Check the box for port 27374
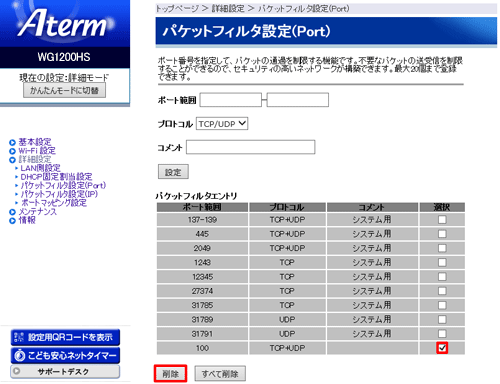 (442, 291)
